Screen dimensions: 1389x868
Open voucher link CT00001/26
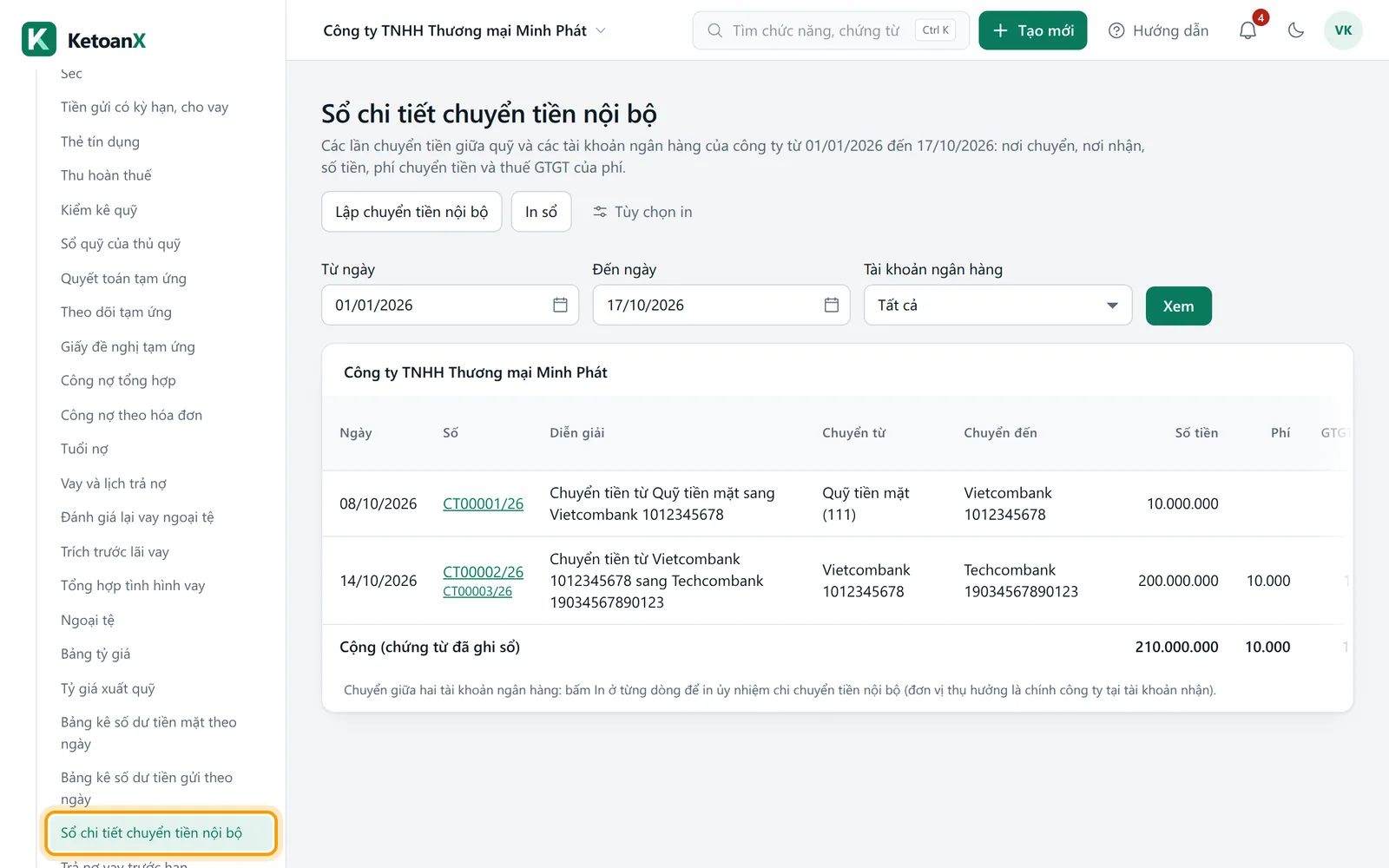[483, 503]
